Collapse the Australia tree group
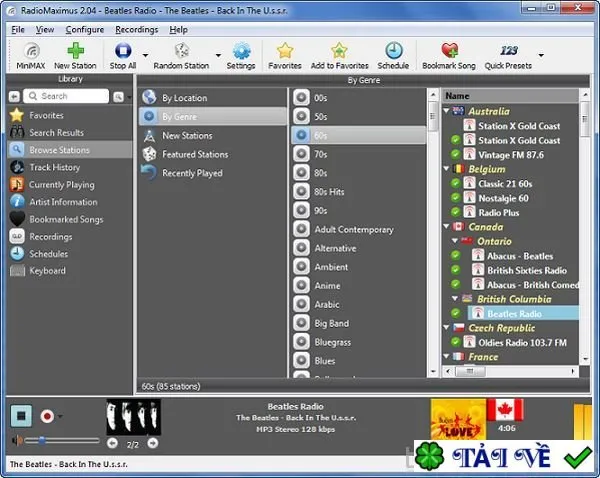The width and height of the screenshot is (600, 478). [446, 111]
